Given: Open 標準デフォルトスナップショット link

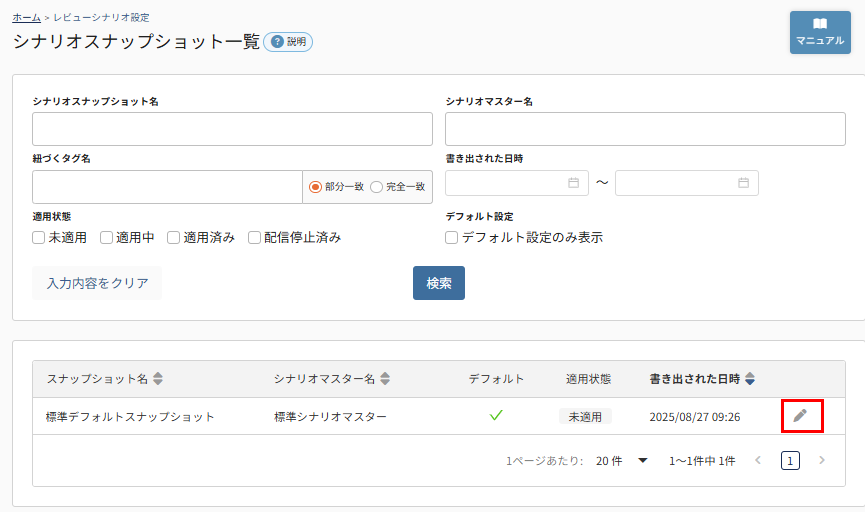Looking at the screenshot, I should (x=130, y=417).
